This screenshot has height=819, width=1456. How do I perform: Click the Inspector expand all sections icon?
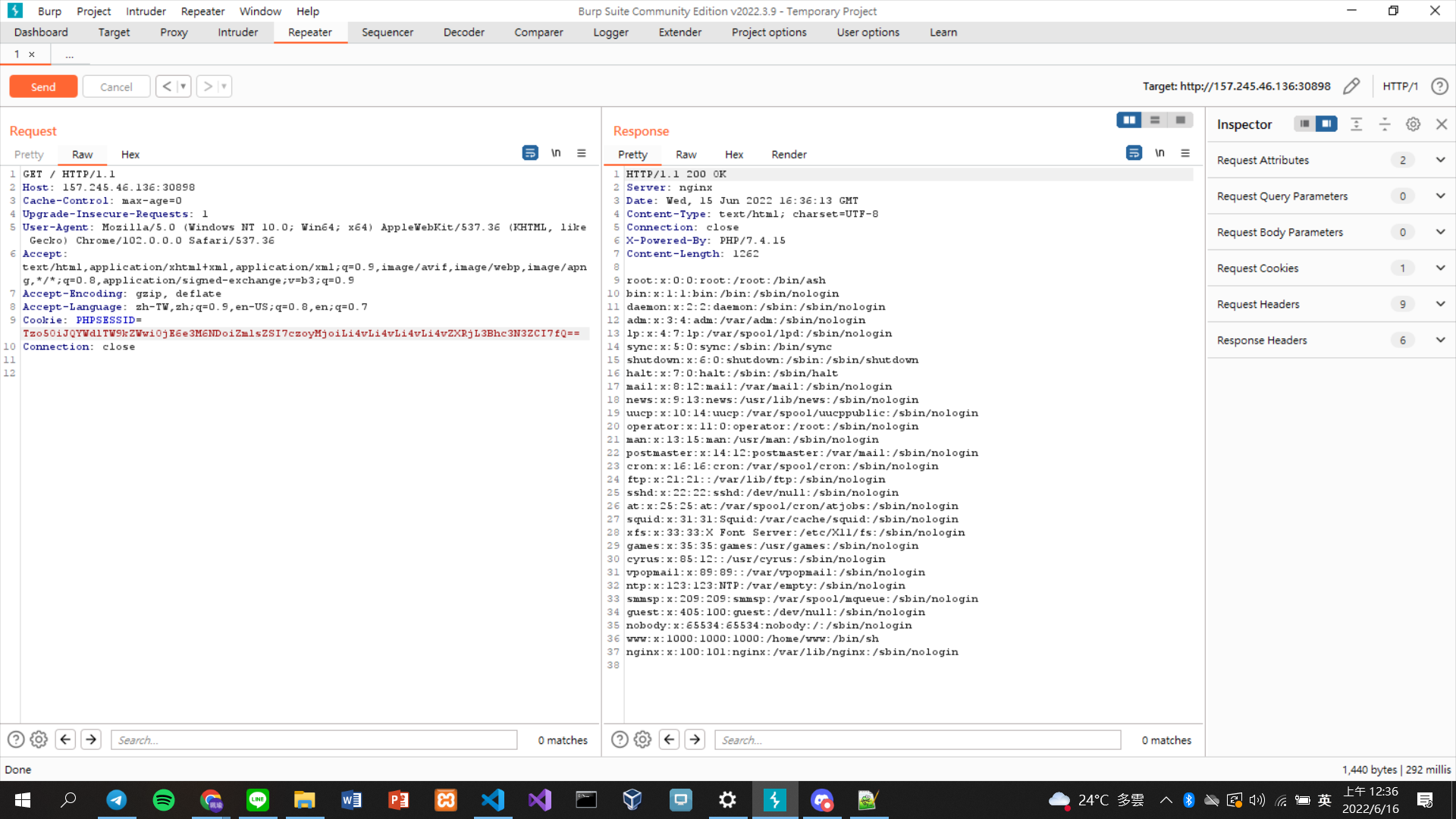tap(1356, 124)
